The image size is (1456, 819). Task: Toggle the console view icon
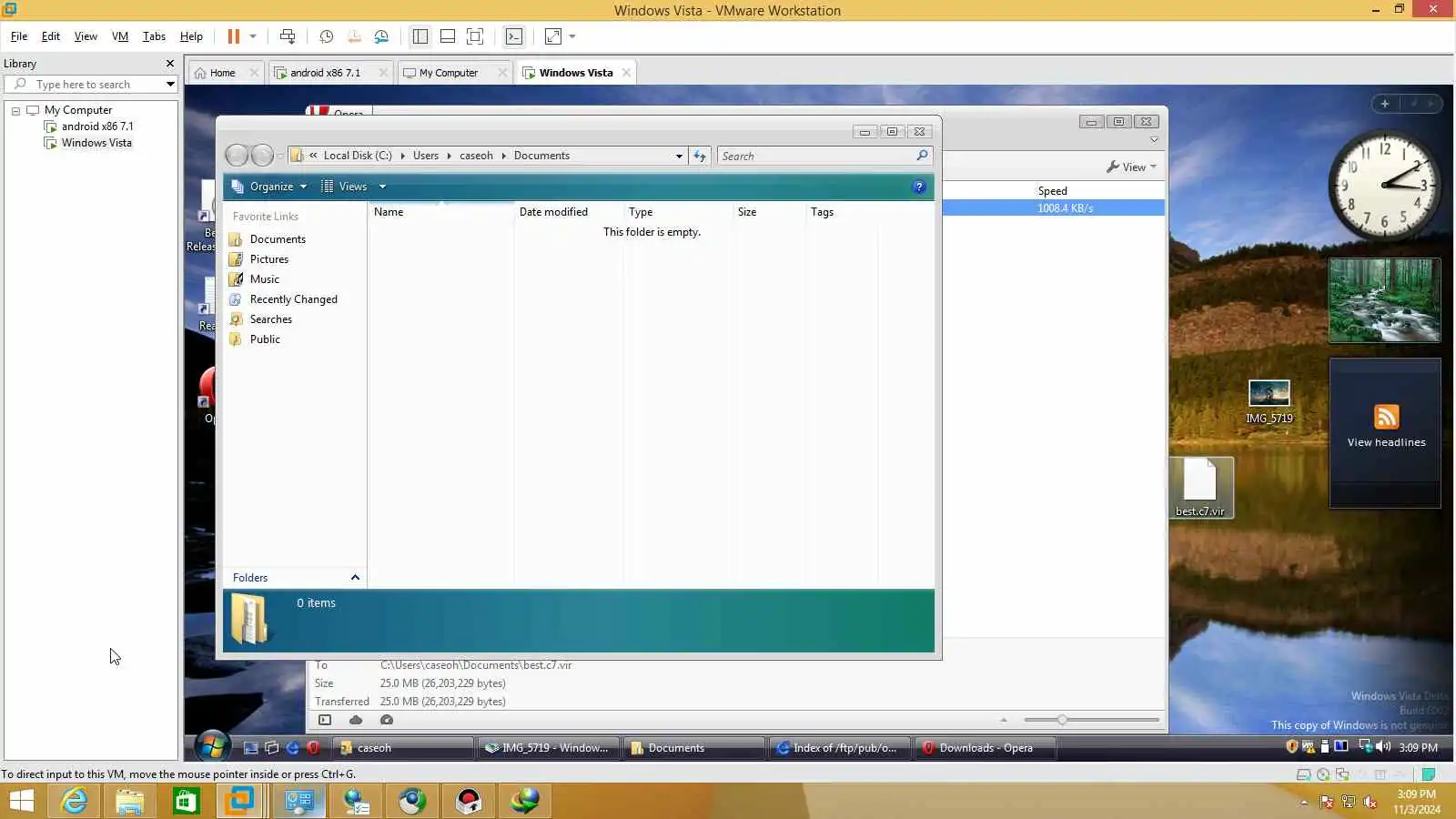coord(514,36)
